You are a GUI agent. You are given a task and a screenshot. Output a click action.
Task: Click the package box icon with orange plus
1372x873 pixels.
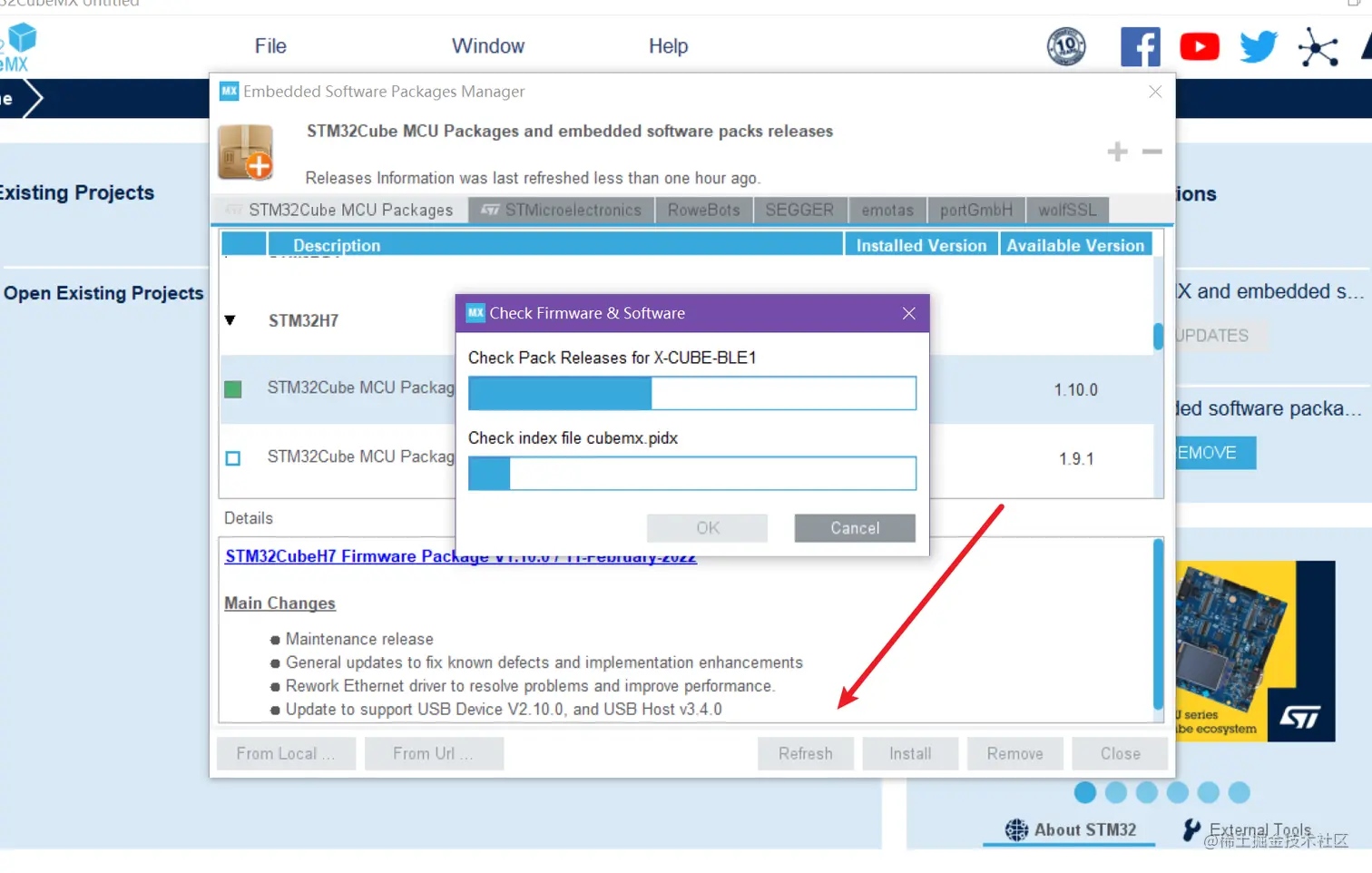tap(246, 152)
